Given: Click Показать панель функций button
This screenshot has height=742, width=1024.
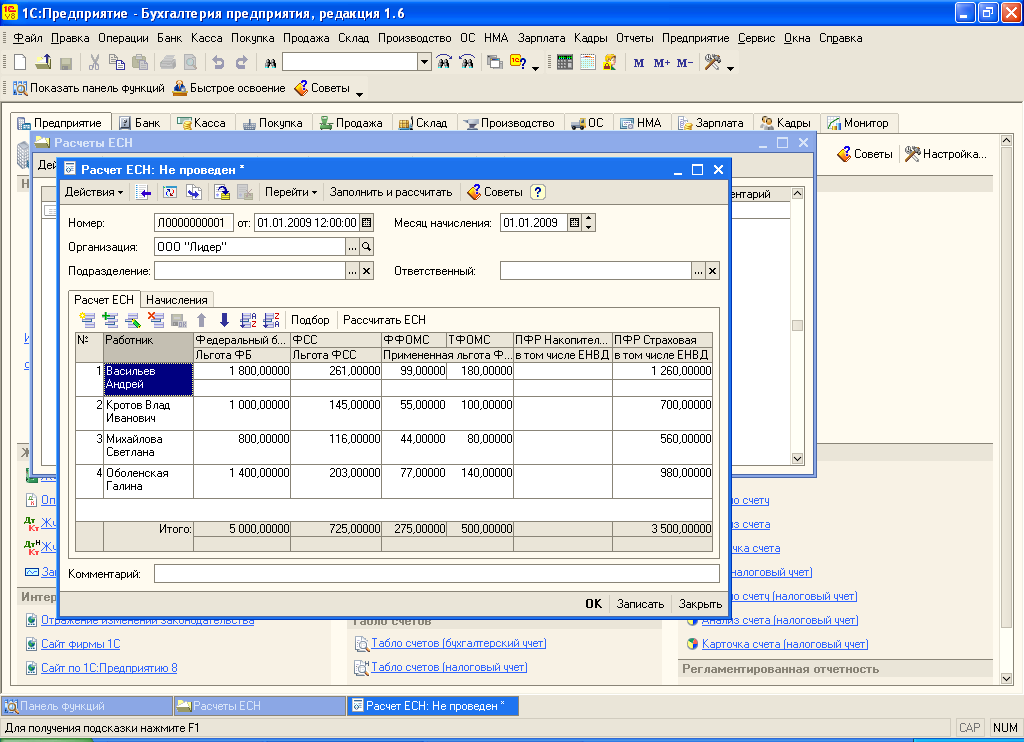Looking at the screenshot, I should (89, 88).
